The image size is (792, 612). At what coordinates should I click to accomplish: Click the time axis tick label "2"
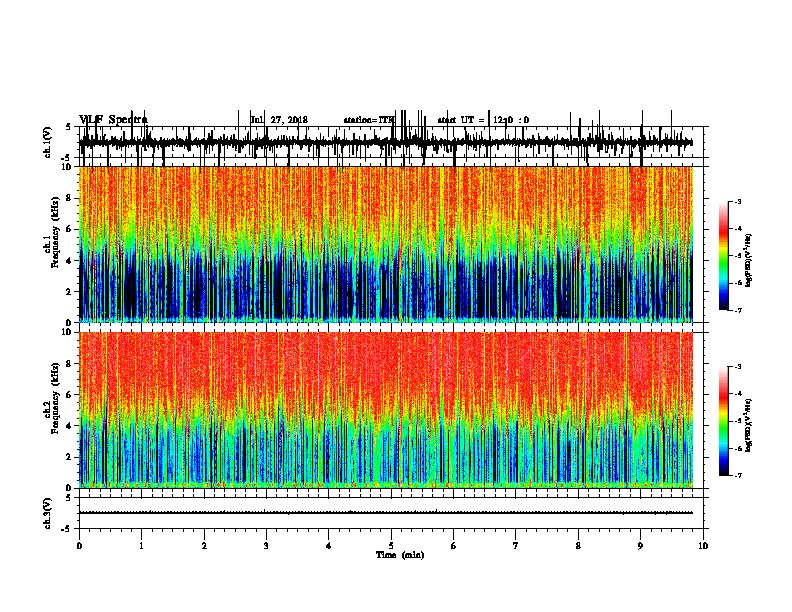point(204,545)
